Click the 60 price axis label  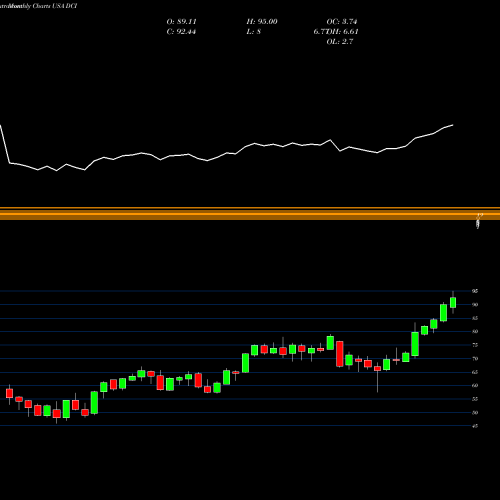(x=475, y=385)
